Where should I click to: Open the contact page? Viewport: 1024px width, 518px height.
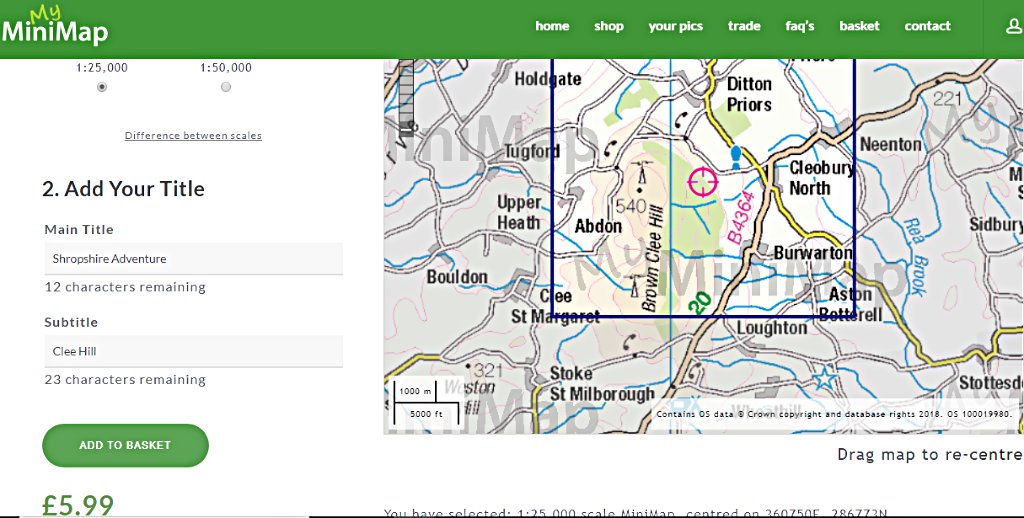coord(927,26)
